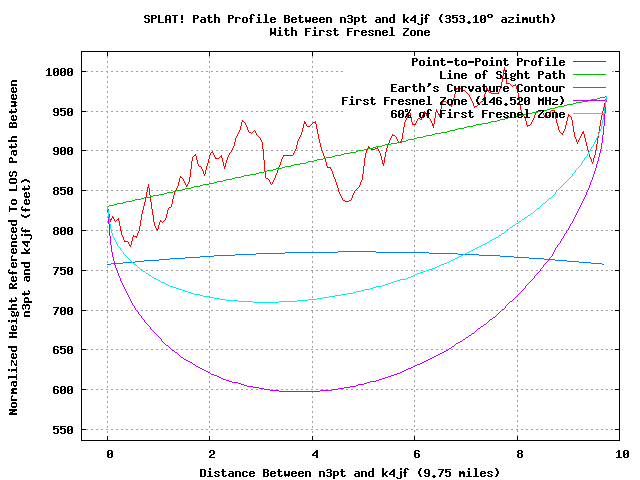Click the subtitle 'With First Fresnel Zone'
Viewport: 640px width, 480px height.
350,32
